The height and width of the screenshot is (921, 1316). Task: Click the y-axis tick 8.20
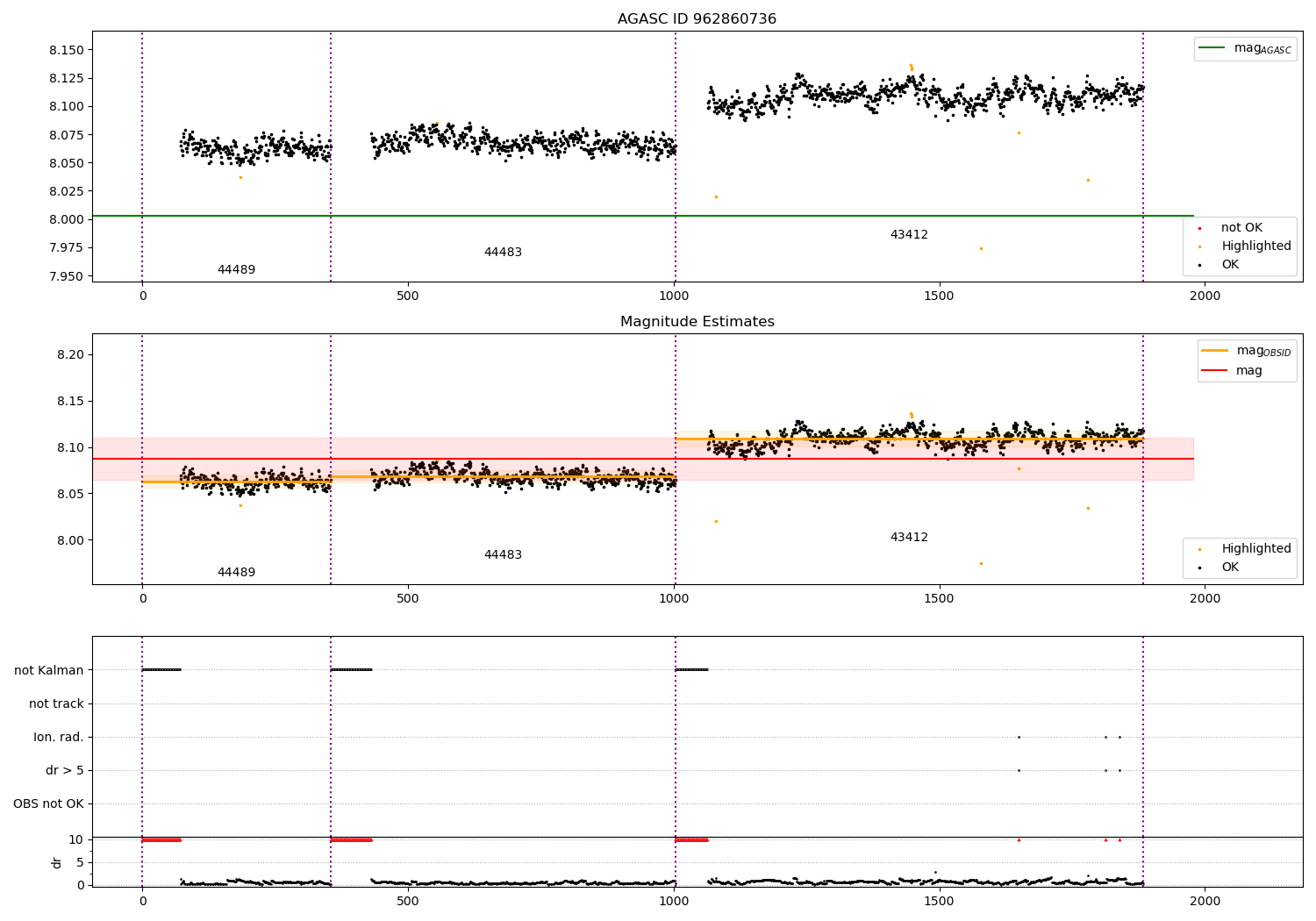point(70,354)
